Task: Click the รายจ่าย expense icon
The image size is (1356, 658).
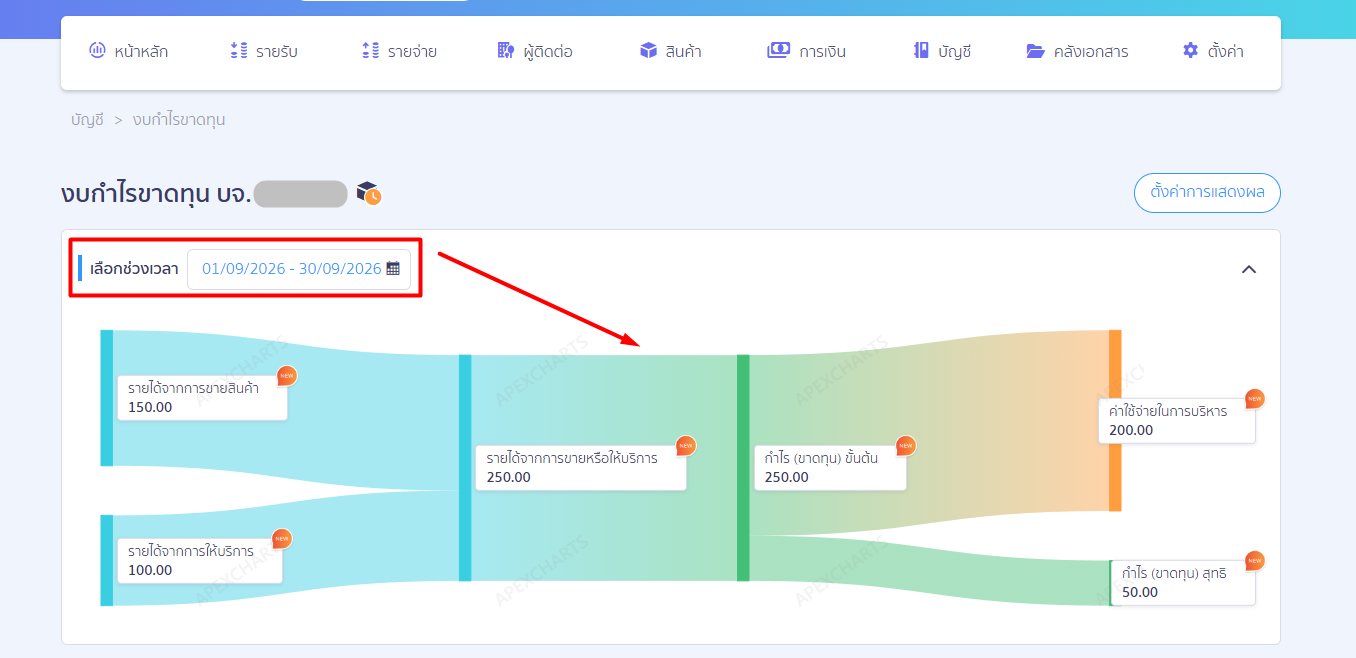Action: (371, 51)
